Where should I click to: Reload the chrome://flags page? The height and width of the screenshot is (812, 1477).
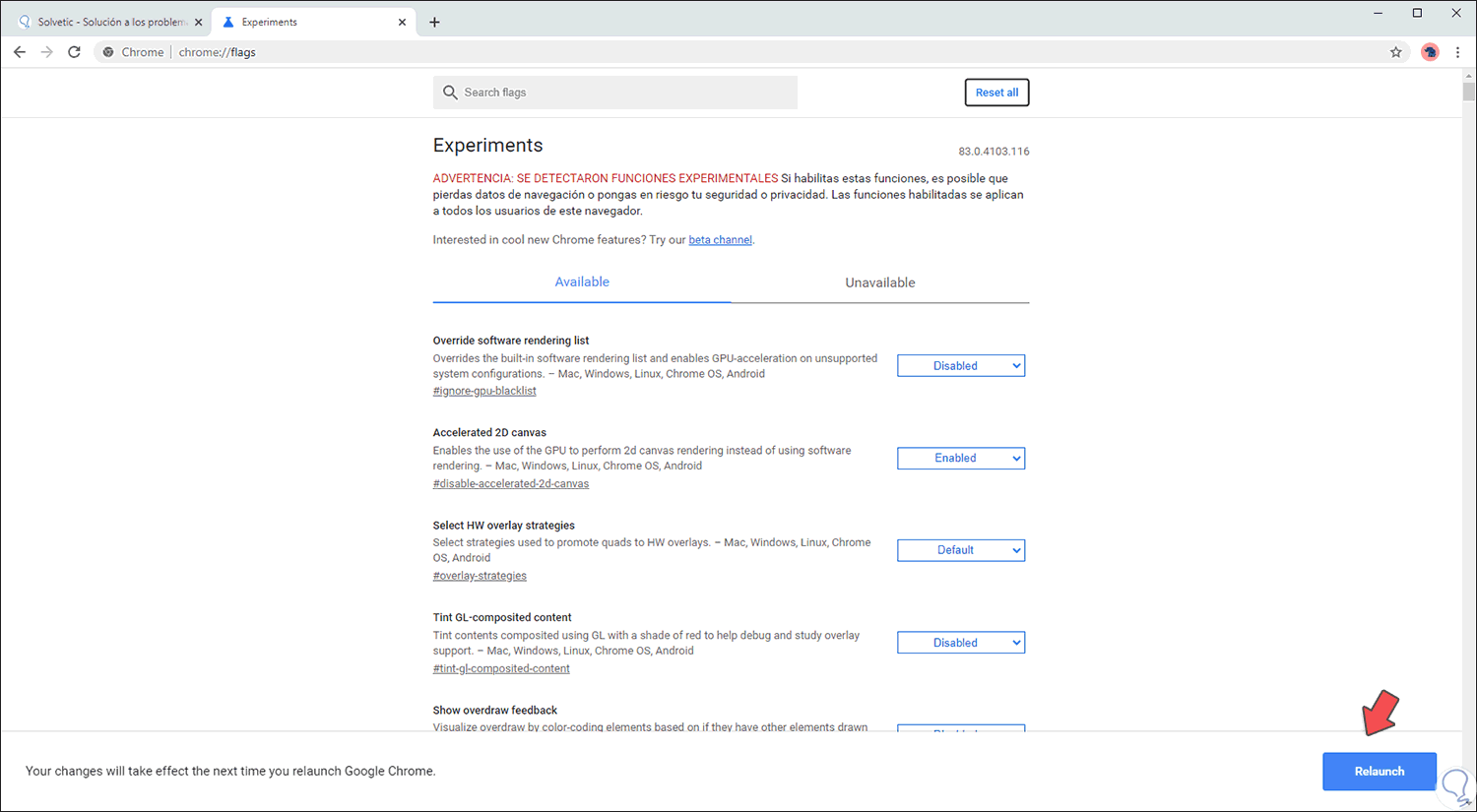74,52
